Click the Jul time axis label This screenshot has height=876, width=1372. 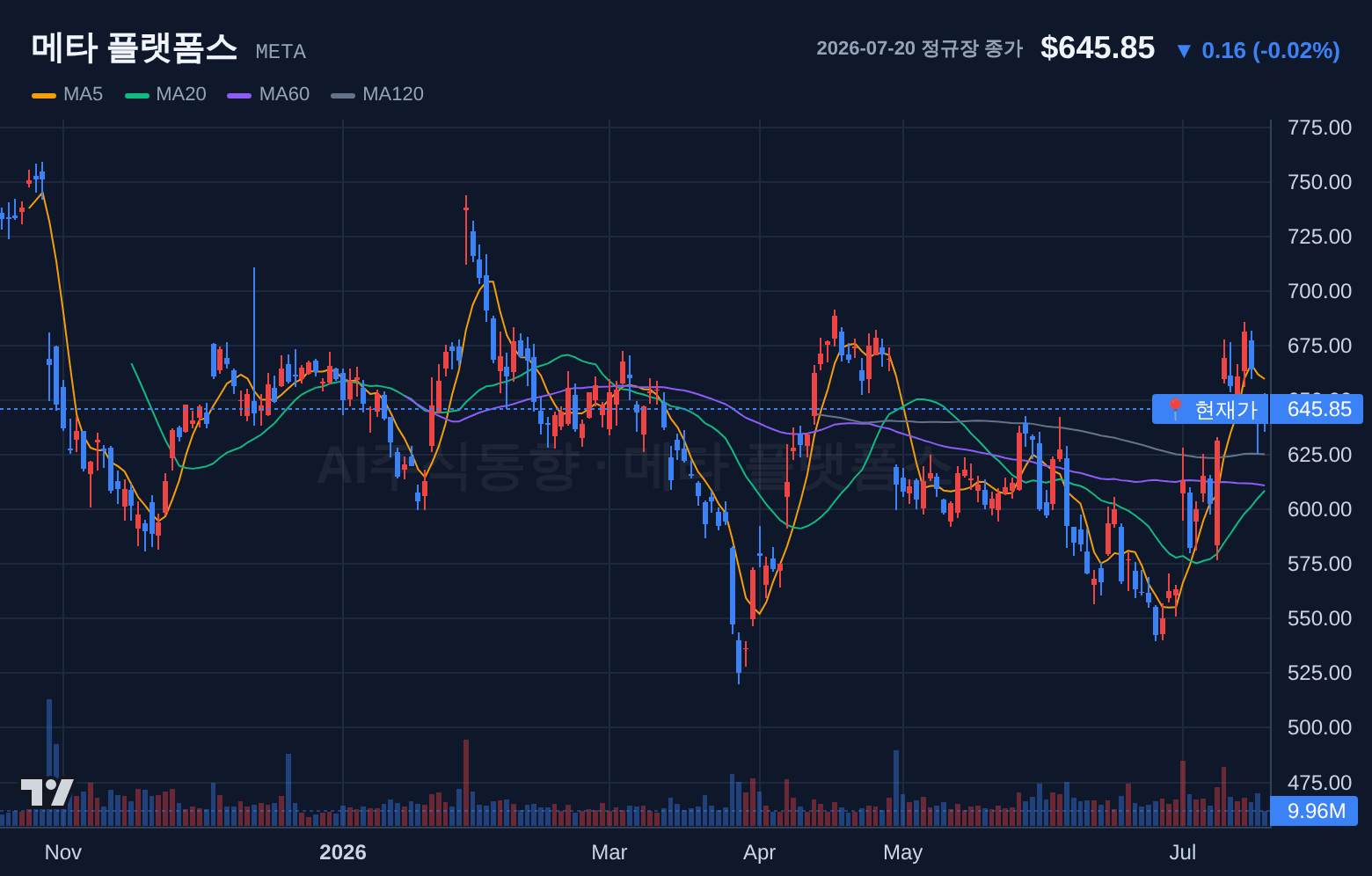(1183, 852)
